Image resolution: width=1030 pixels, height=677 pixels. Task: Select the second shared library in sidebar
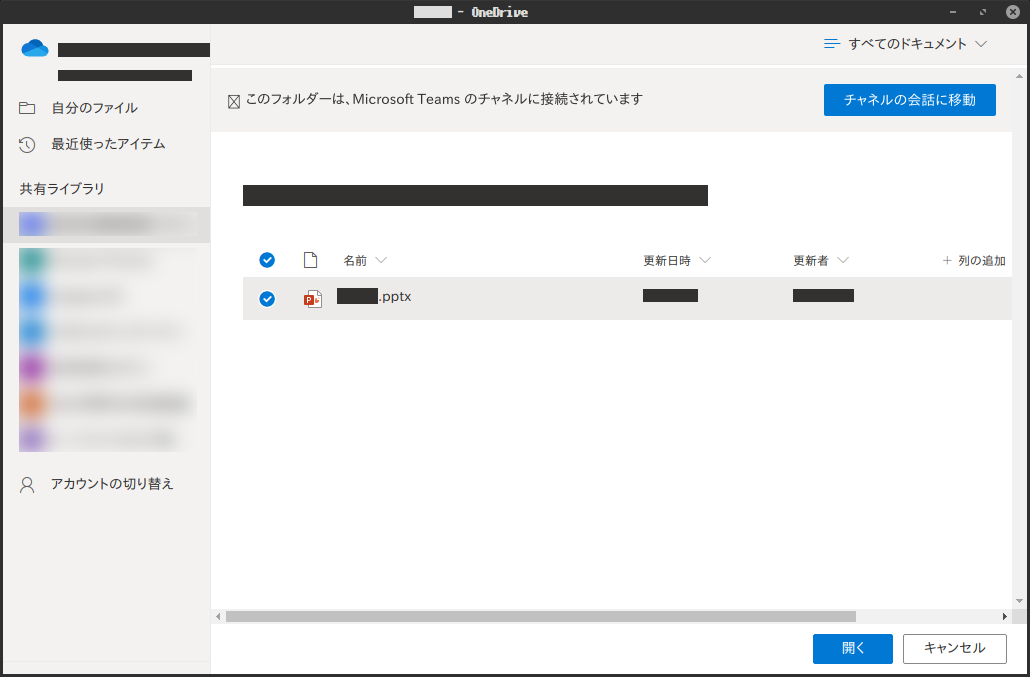pos(100,259)
